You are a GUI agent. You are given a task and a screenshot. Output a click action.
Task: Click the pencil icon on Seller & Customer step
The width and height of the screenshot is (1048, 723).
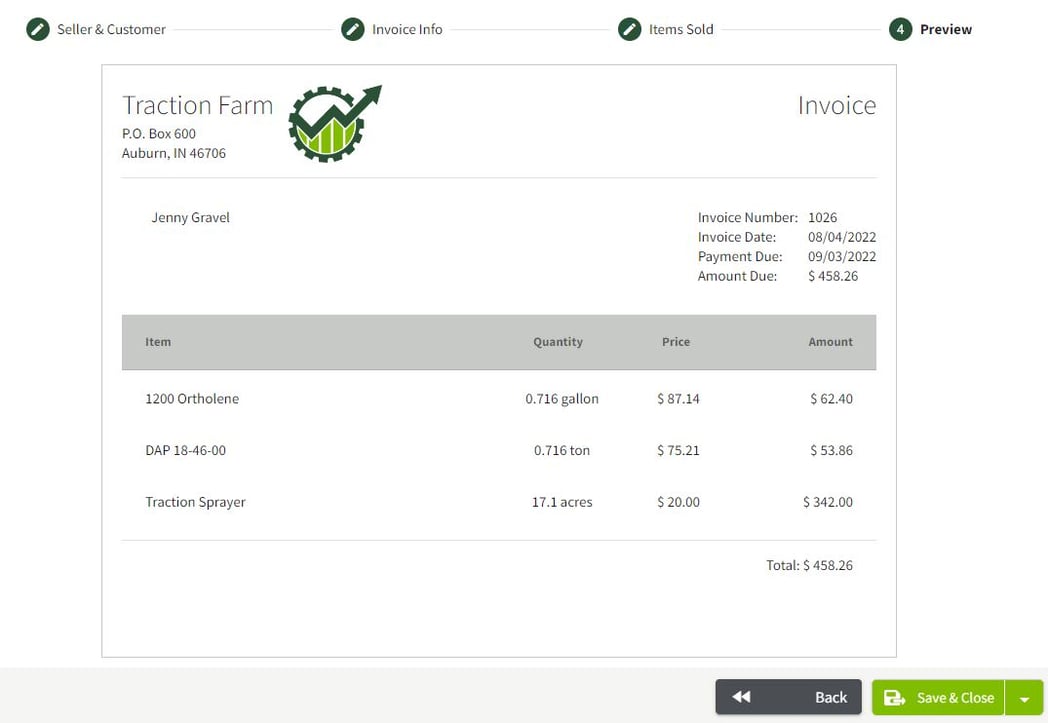click(x=38, y=29)
